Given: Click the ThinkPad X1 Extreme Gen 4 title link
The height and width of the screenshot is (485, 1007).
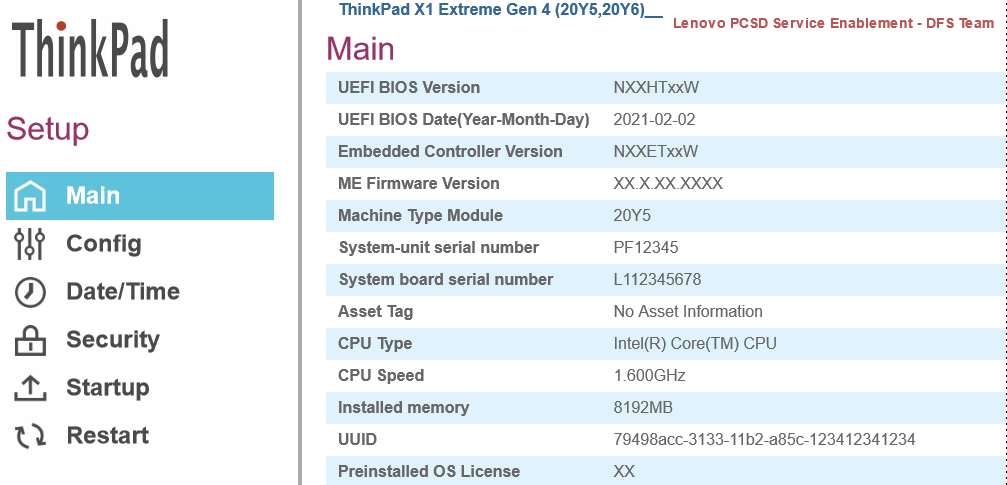Looking at the screenshot, I should [x=500, y=10].
